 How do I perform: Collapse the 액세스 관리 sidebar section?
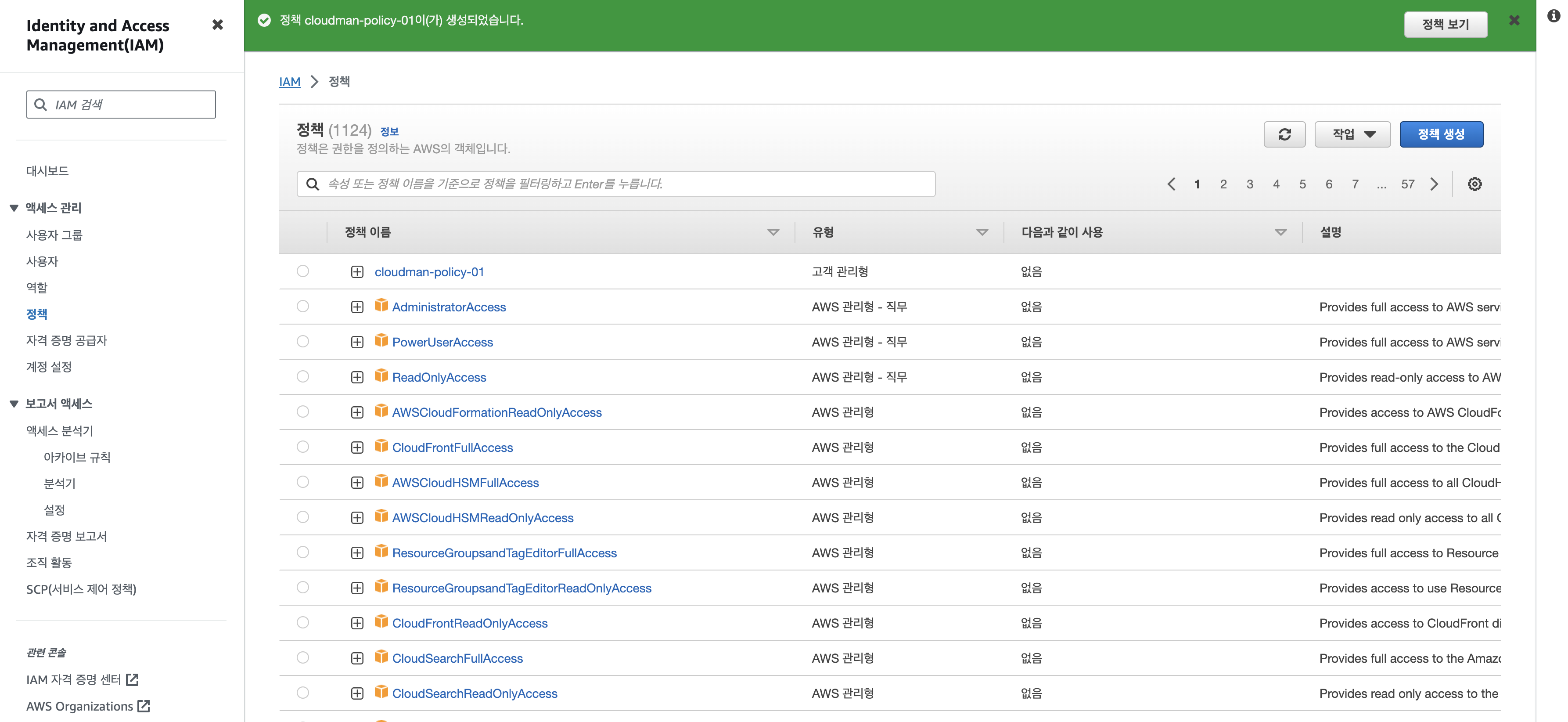[x=14, y=208]
